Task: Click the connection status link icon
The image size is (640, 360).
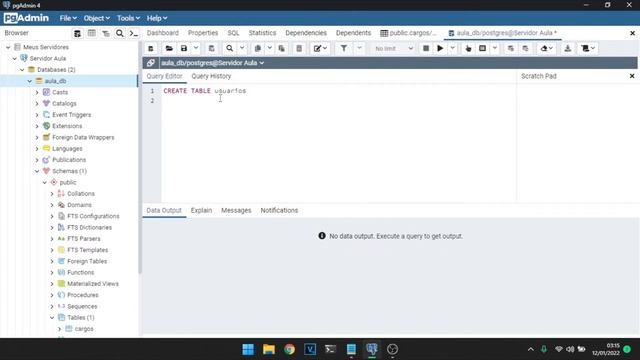Action: tap(151, 63)
